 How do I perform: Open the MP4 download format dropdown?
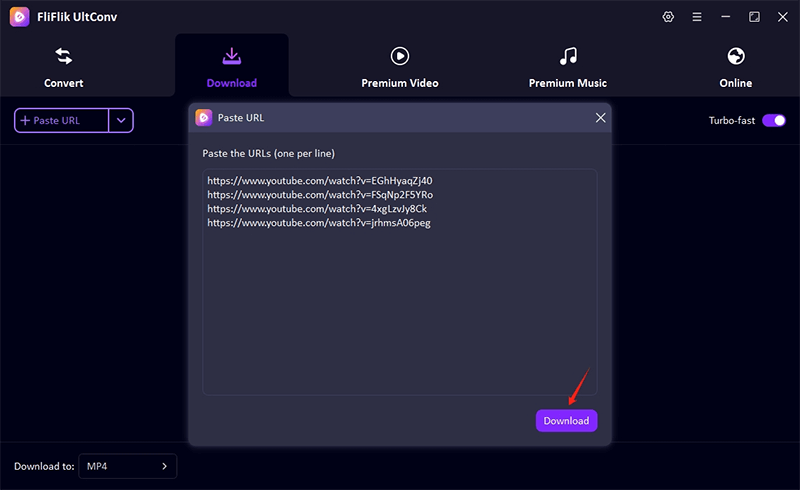click(128, 466)
